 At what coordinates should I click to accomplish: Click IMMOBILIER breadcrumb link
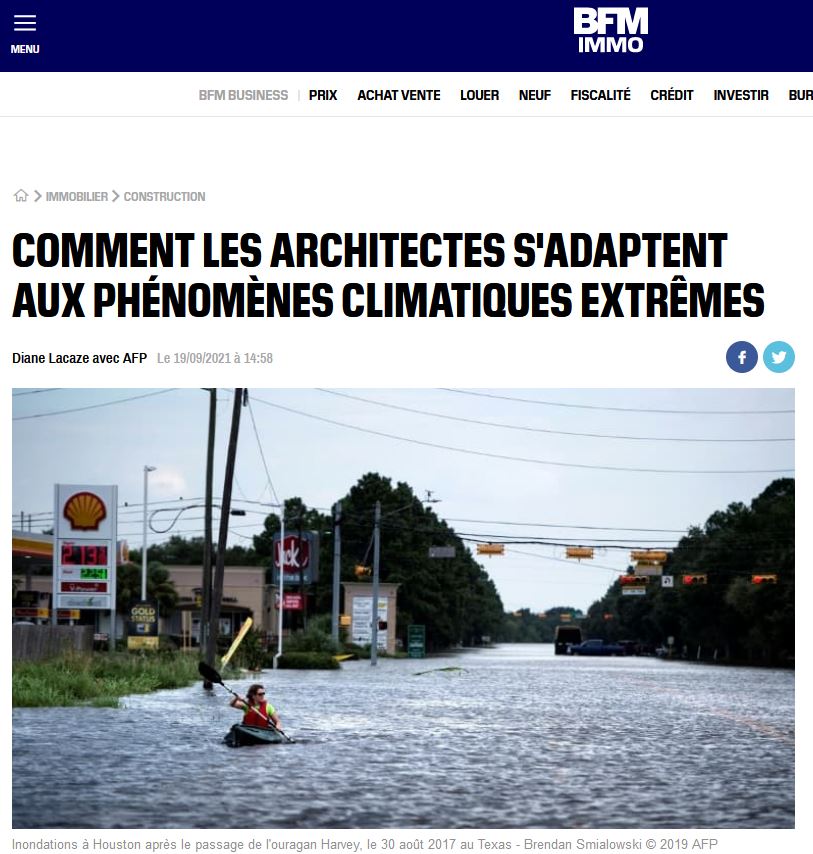77,197
